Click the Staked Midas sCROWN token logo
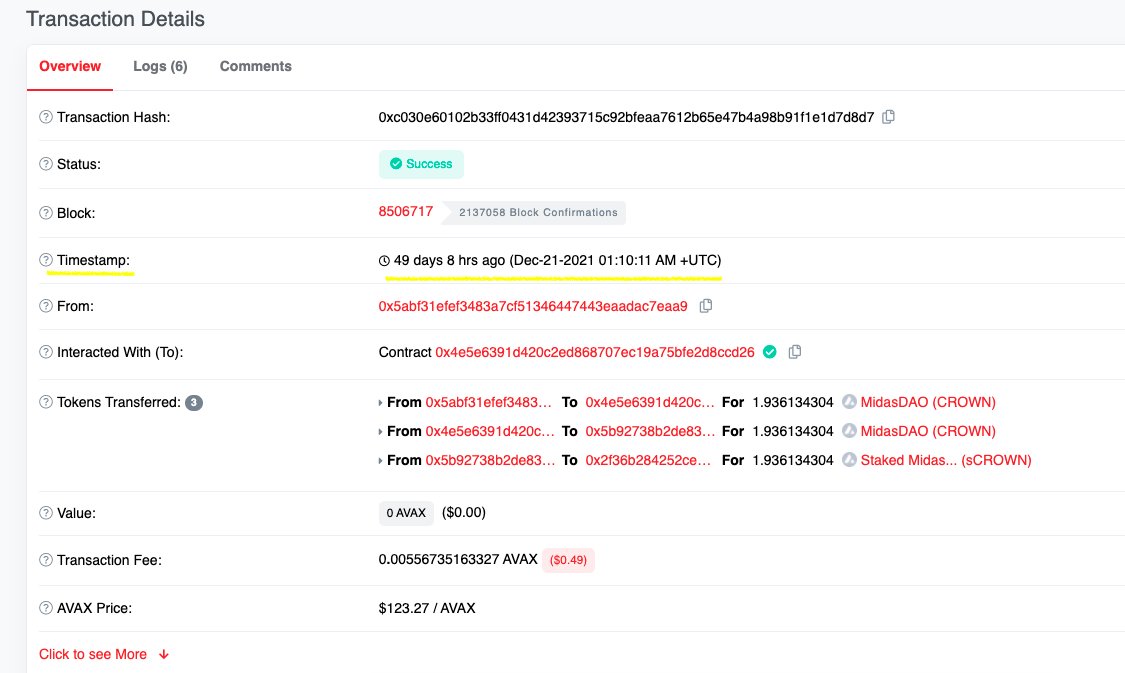This screenshot has height=673, width=1125. coord(849,460)
